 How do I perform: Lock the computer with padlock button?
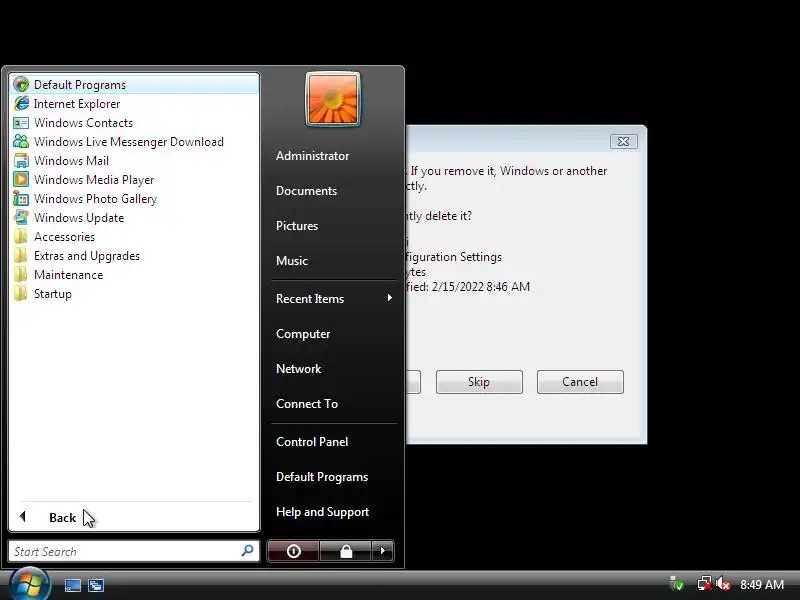pos(346,551)
